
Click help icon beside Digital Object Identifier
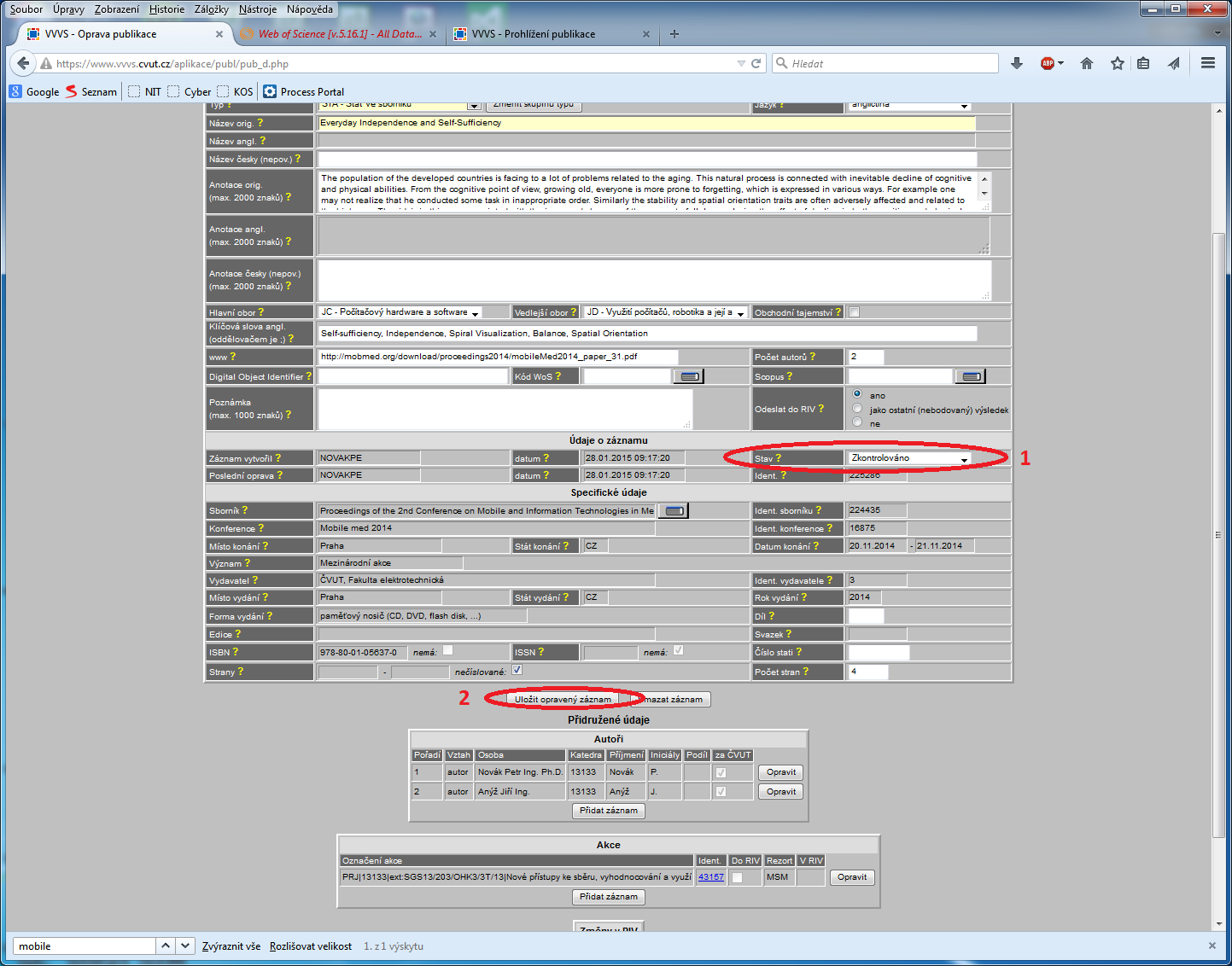coord(309,376)
